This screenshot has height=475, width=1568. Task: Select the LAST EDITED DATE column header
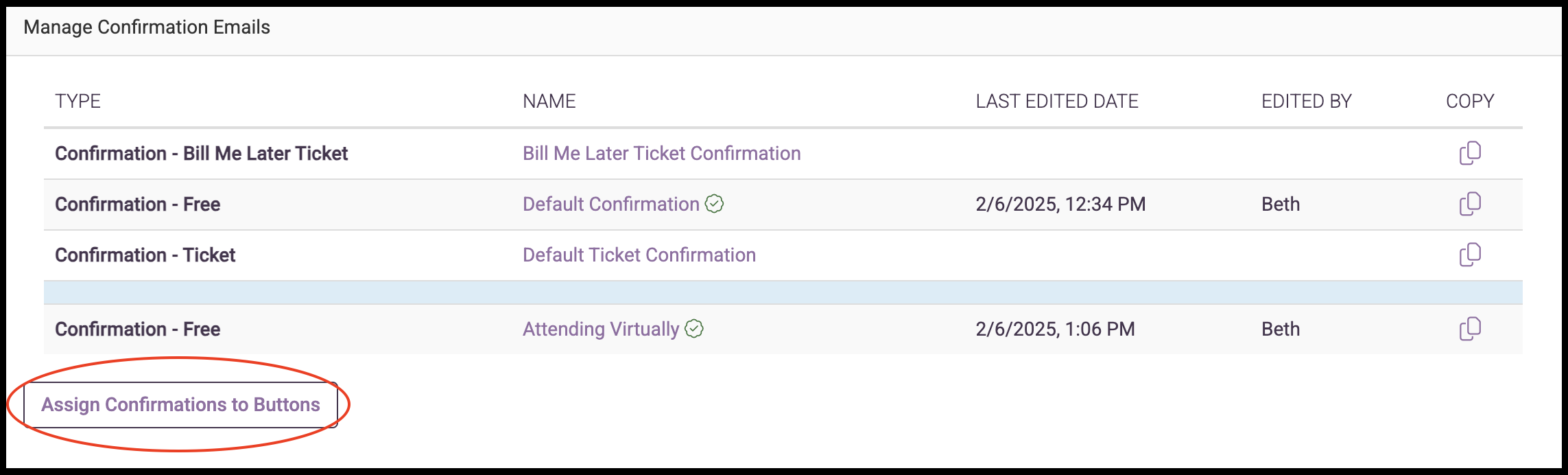[x=1057, y=101]
